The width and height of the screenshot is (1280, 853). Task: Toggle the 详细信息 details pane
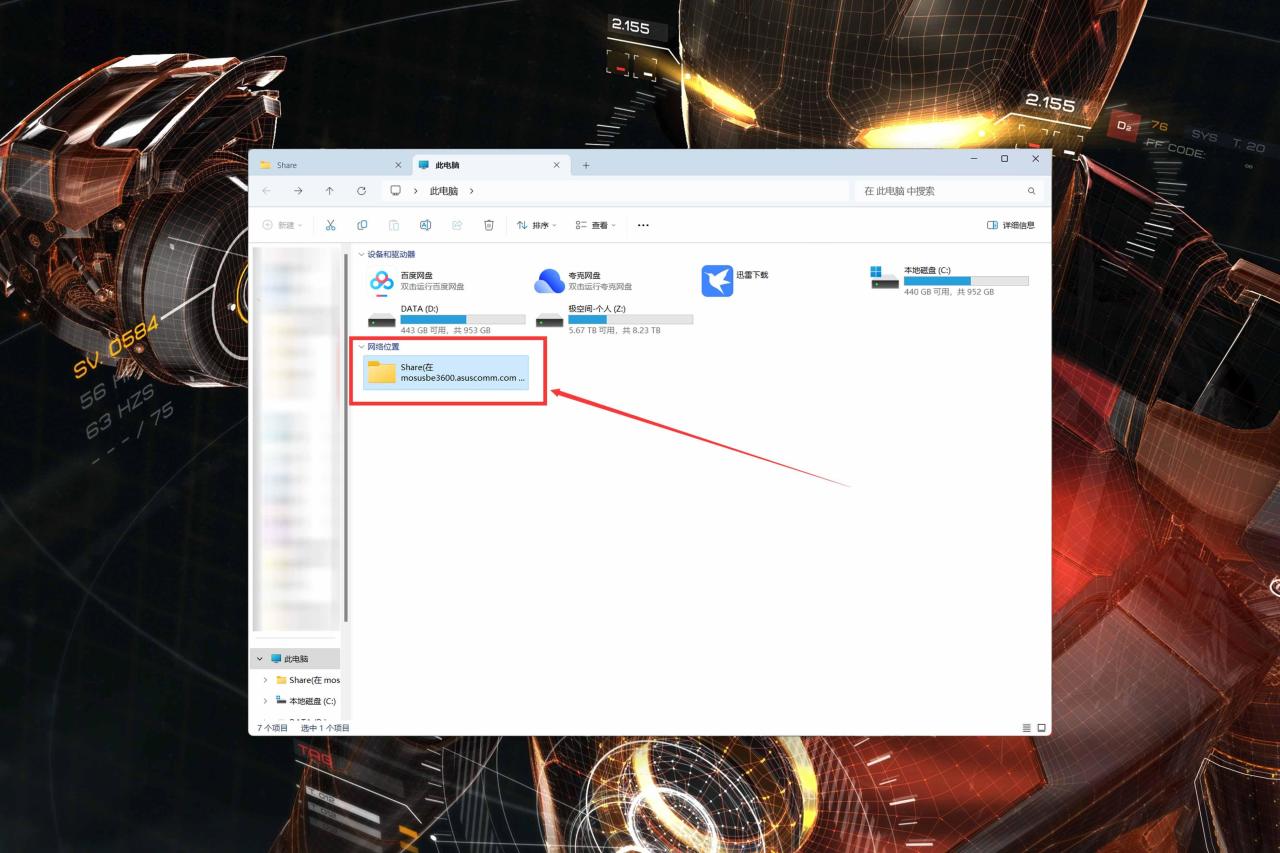pyautogui.click(x=1011, y=225)
